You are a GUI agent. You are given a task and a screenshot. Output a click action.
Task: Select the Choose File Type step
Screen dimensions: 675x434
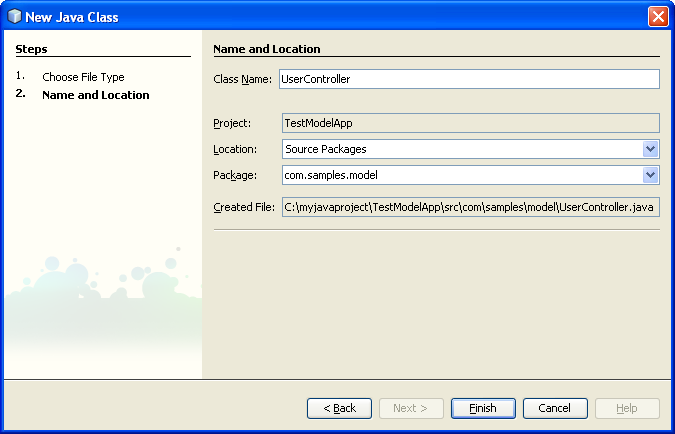click(83, 77)
